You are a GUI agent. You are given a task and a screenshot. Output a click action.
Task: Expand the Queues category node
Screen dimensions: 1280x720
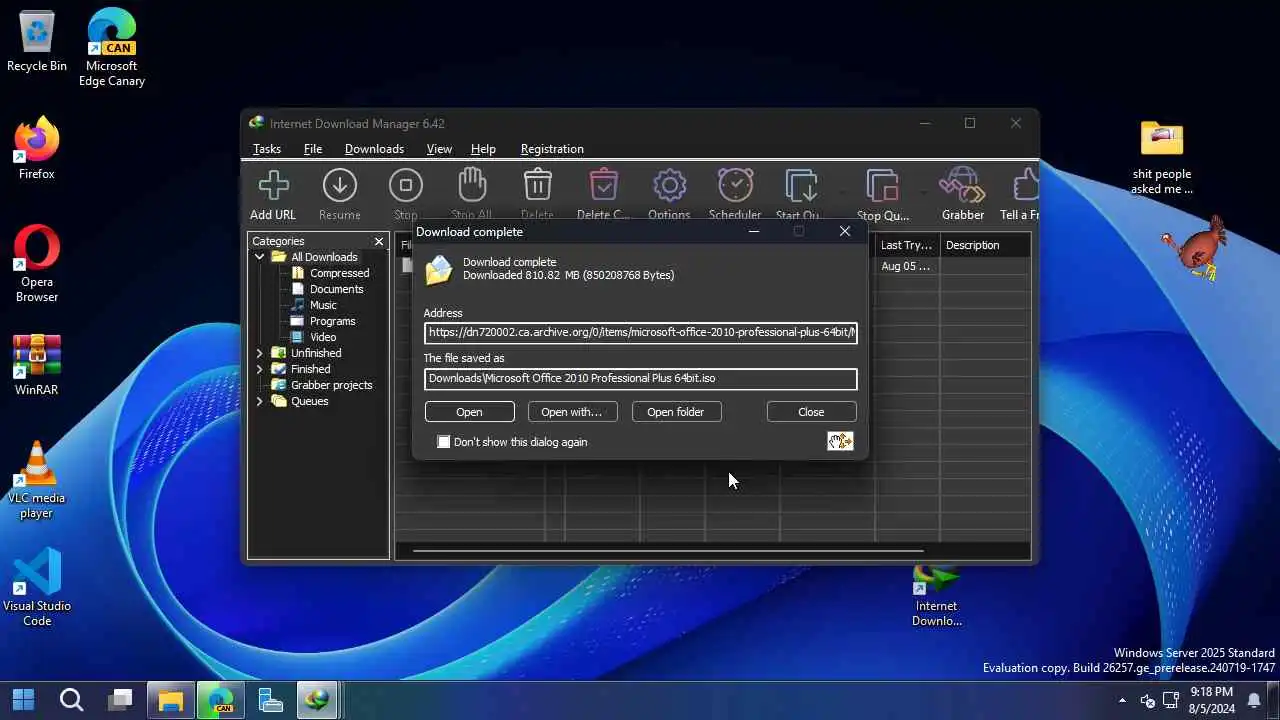pyautogui.click(x=260, y=401)
